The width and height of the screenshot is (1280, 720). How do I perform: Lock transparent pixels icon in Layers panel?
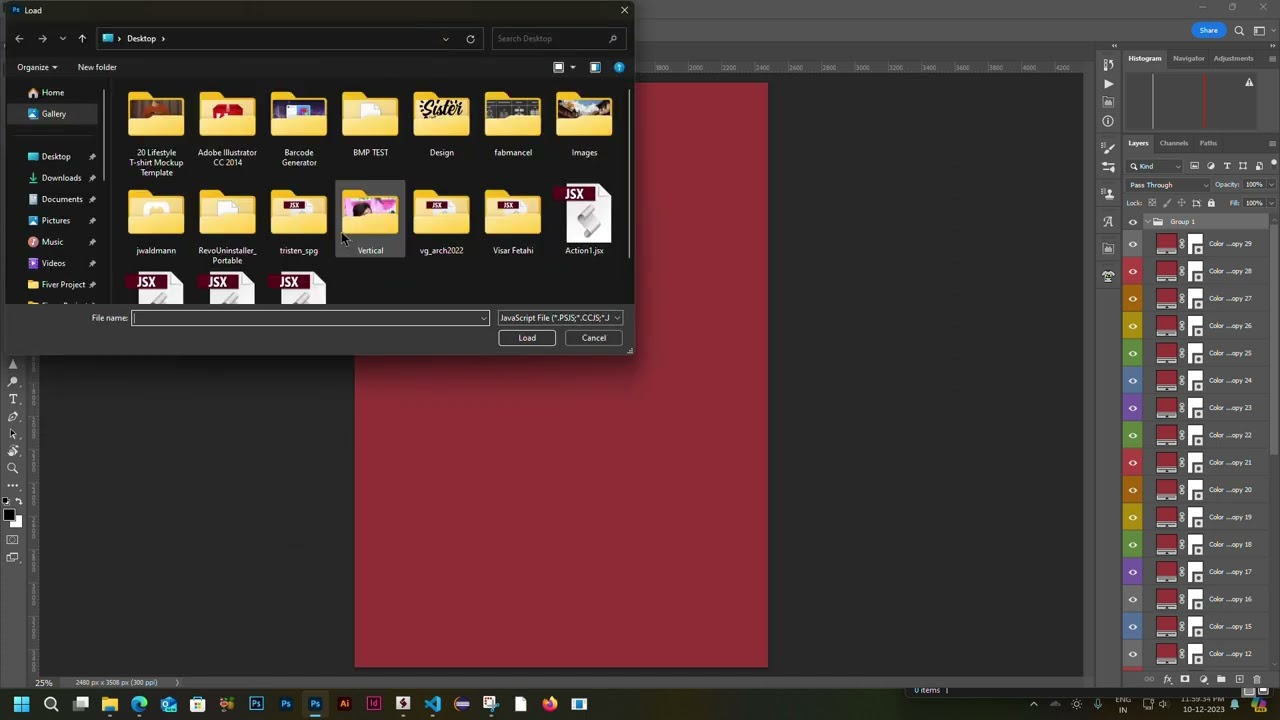pyautogui.click(x=1151, y=203)
